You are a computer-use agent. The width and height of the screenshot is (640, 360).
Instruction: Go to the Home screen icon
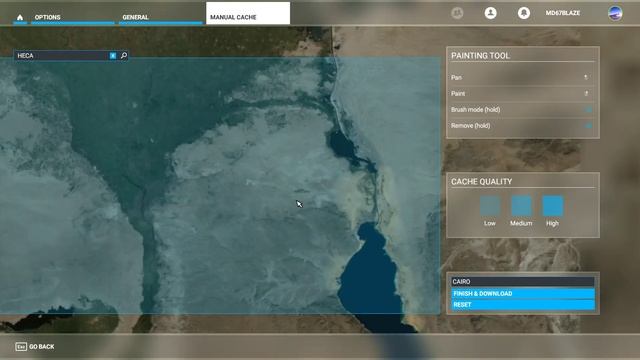20,17
